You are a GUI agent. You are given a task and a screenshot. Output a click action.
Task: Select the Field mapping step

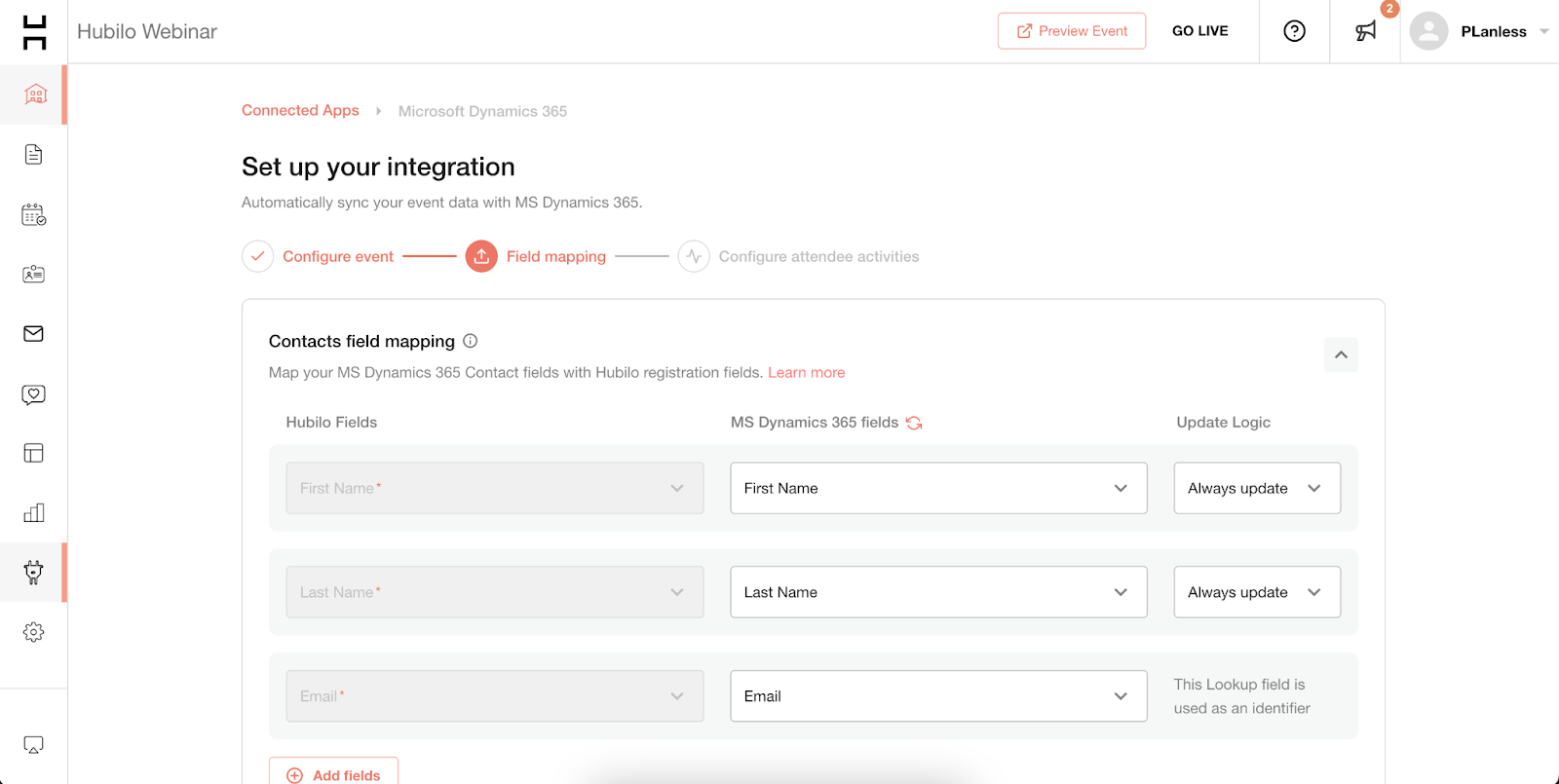click(556, 256)
